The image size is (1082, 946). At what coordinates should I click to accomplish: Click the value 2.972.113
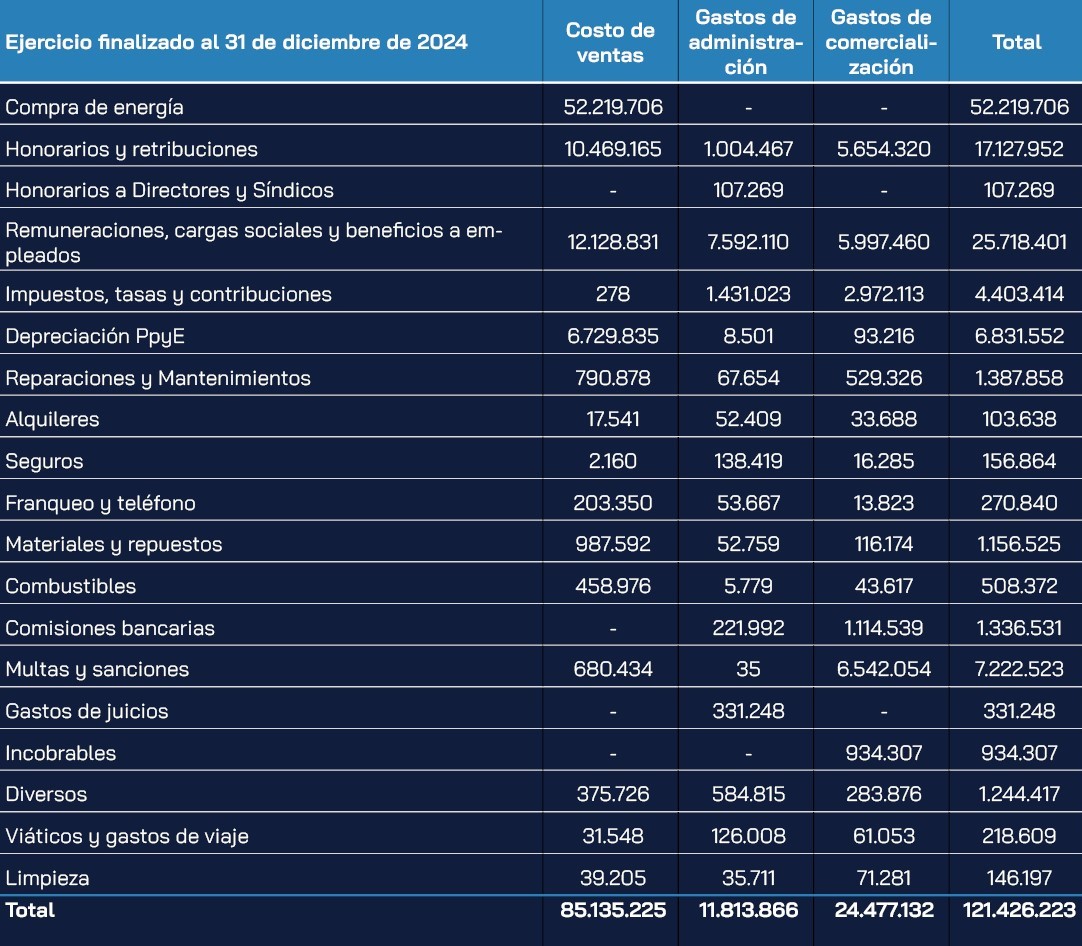point(883,294)
